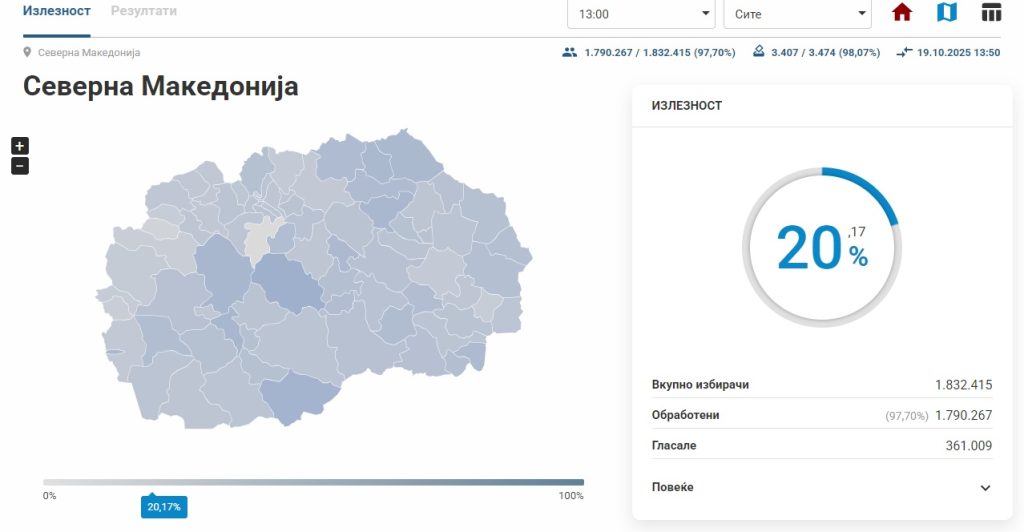Click the 20% turnout donut chart
This screenshot has width=1024, height=532.
(821, 246)
